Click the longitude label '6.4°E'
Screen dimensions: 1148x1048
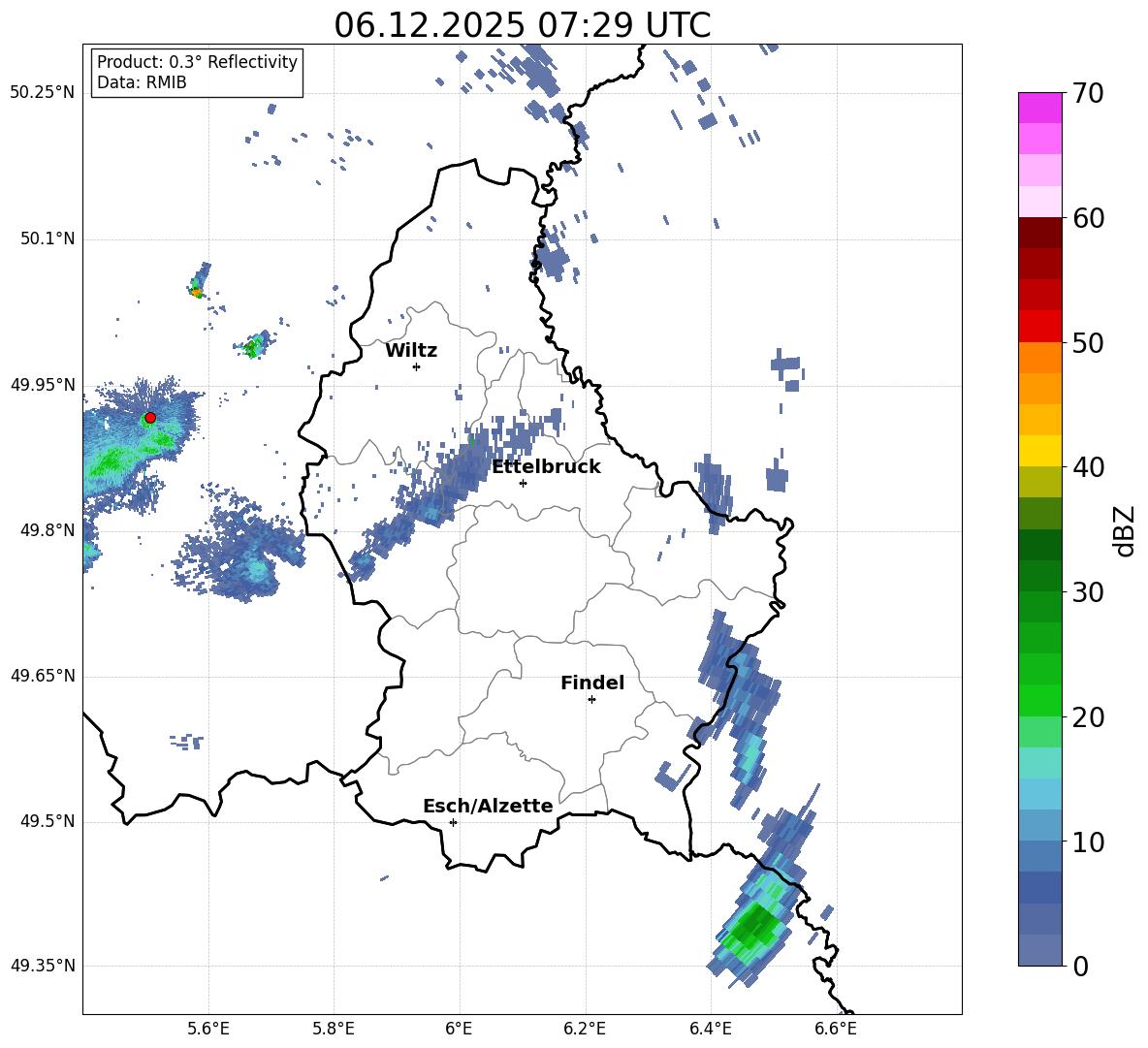click(710, 1029)
